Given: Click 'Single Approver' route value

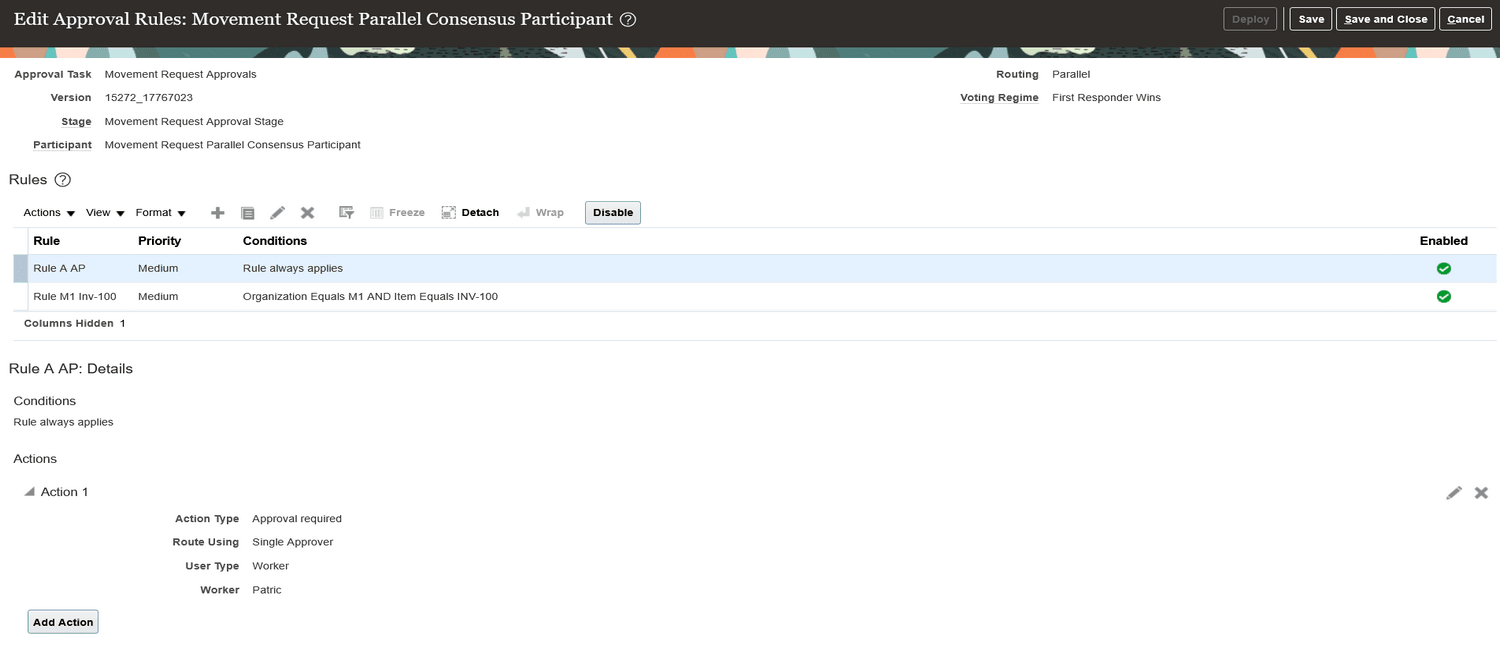Looking at the screenshot, I should pos(293,542).
